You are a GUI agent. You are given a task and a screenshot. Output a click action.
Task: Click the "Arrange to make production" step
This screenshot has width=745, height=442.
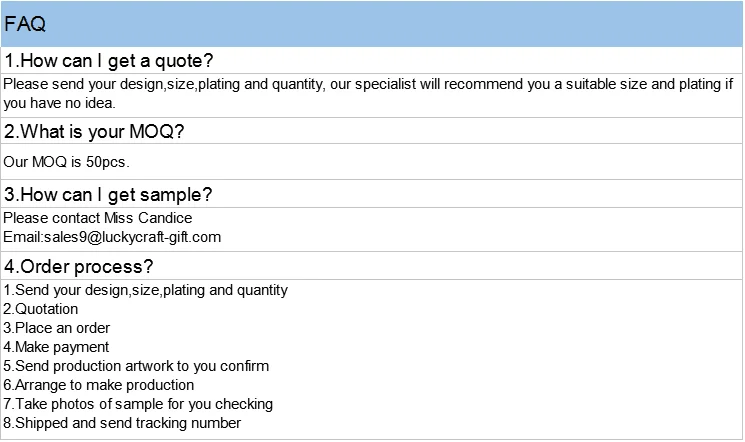click(x=99, y=385)
